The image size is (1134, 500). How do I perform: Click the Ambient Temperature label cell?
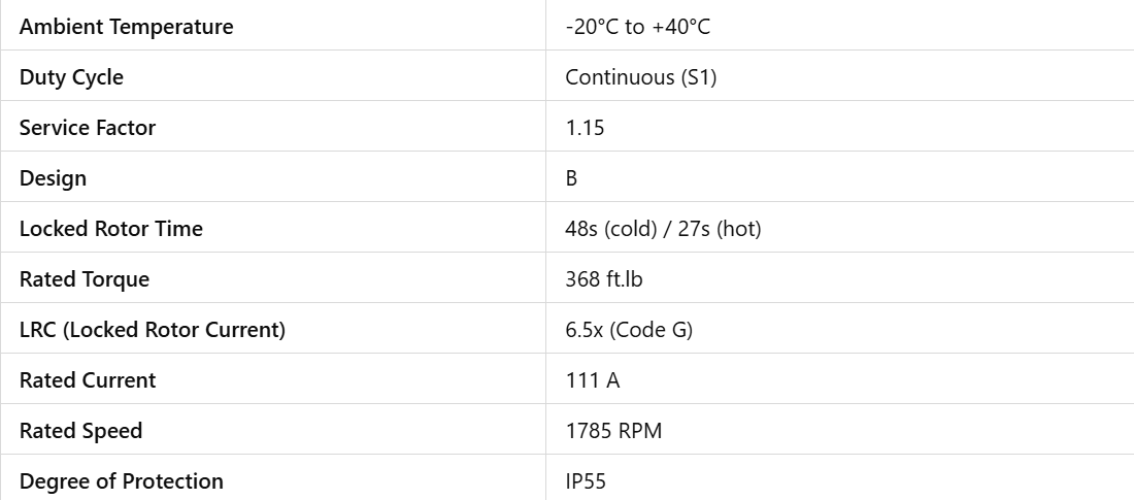tap(126, 26)
